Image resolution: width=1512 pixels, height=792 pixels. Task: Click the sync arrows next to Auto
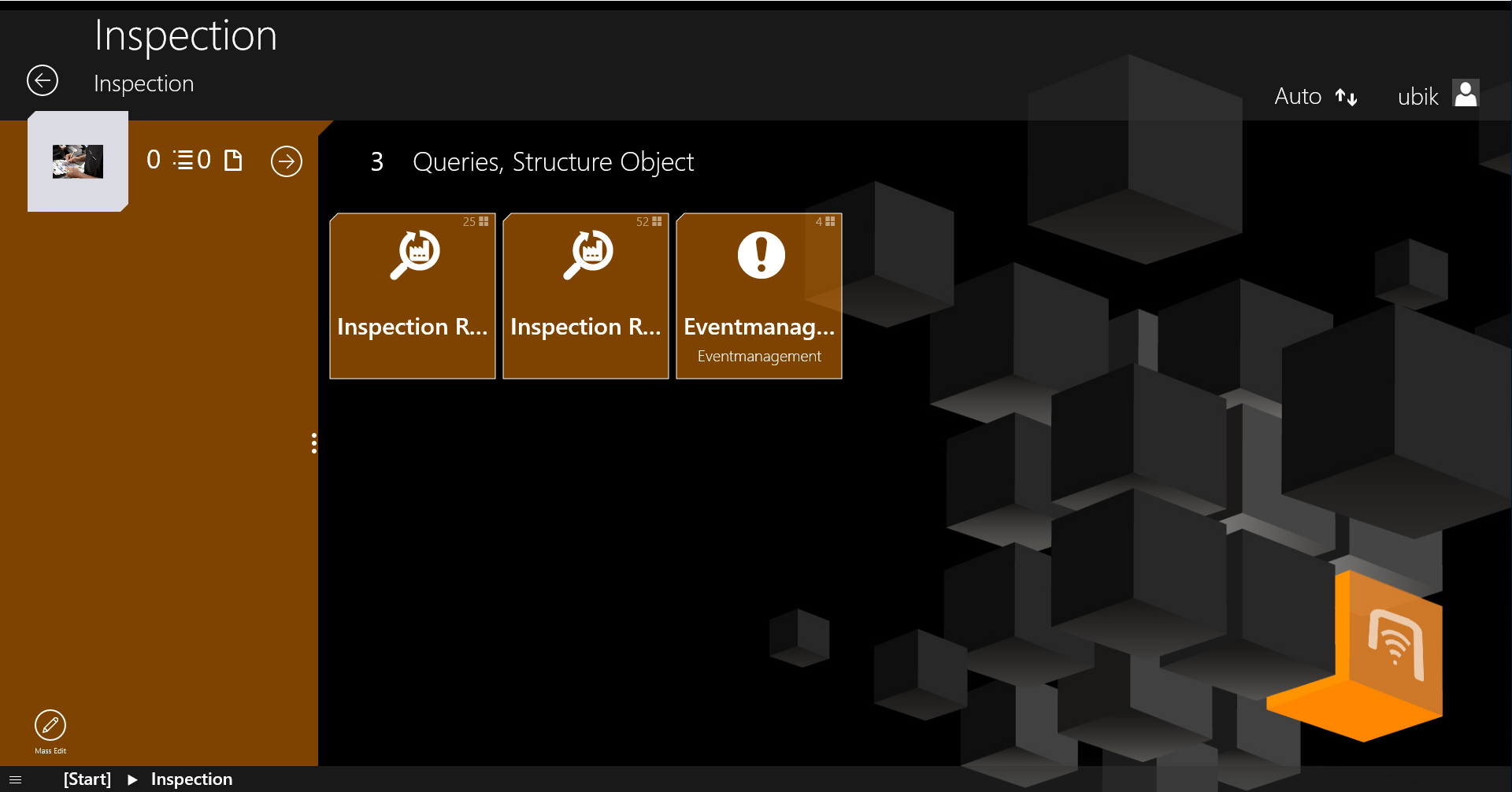(1346, 97)
